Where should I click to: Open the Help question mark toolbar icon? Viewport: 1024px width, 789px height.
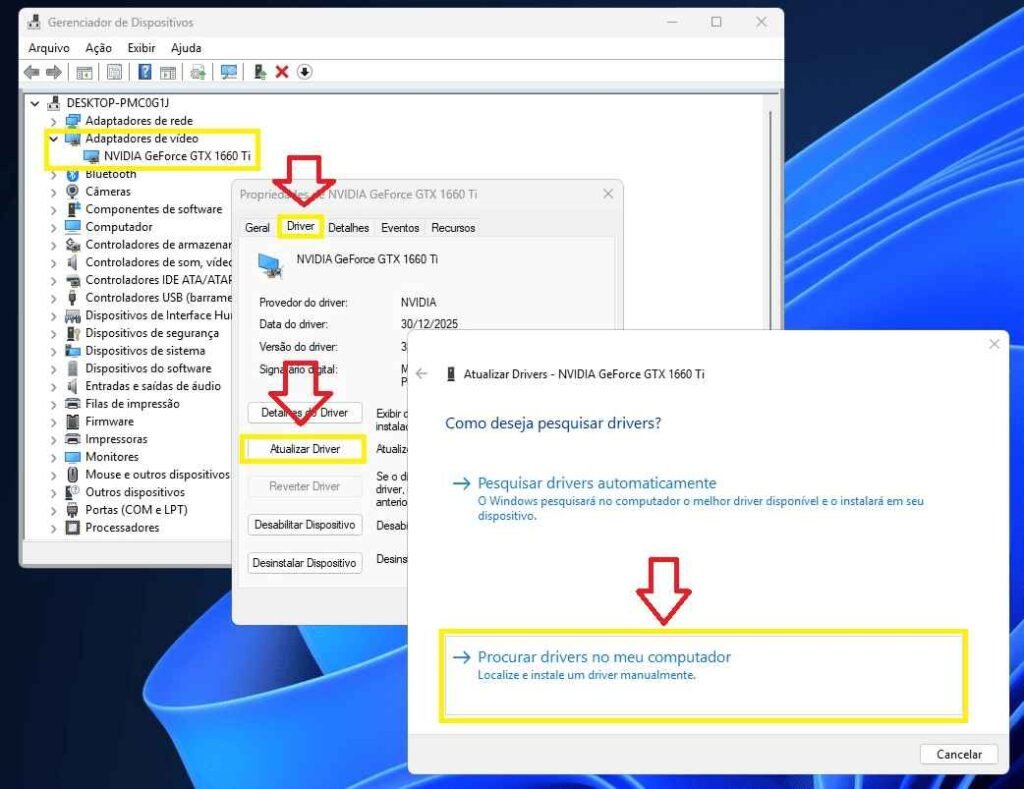click(x=147, y=71)
